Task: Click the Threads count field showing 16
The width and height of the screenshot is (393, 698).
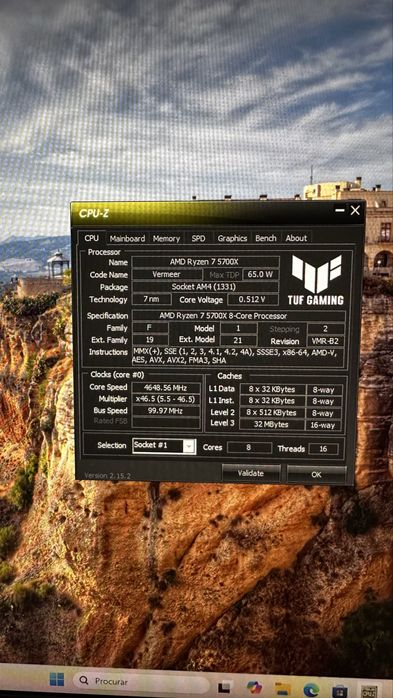Action: [323, 449]
